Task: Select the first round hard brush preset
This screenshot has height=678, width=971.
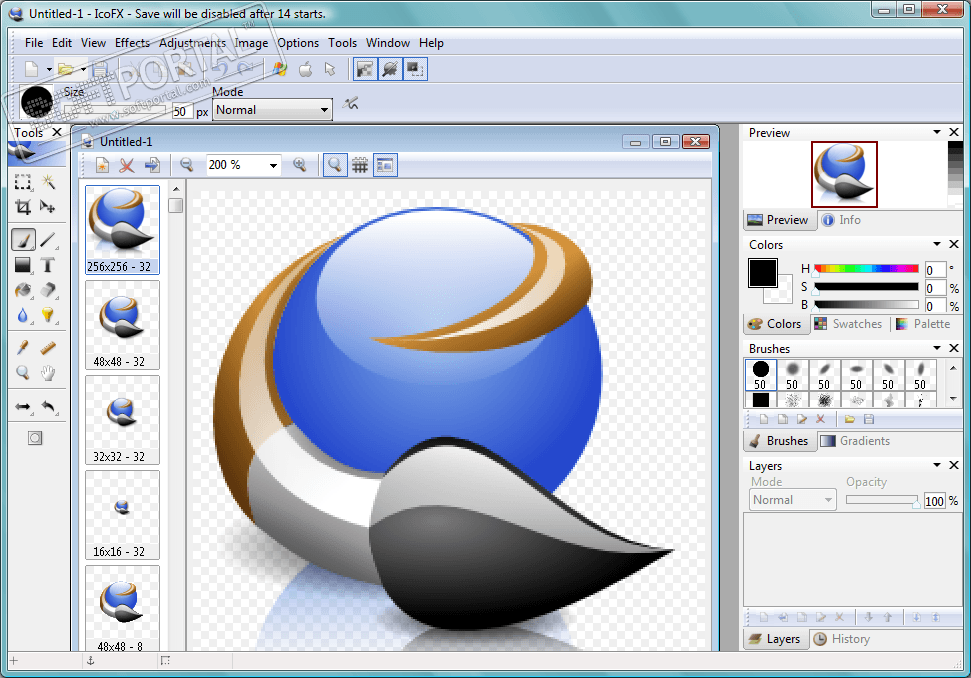Action: pyautogui.click(x=760, y=375)
